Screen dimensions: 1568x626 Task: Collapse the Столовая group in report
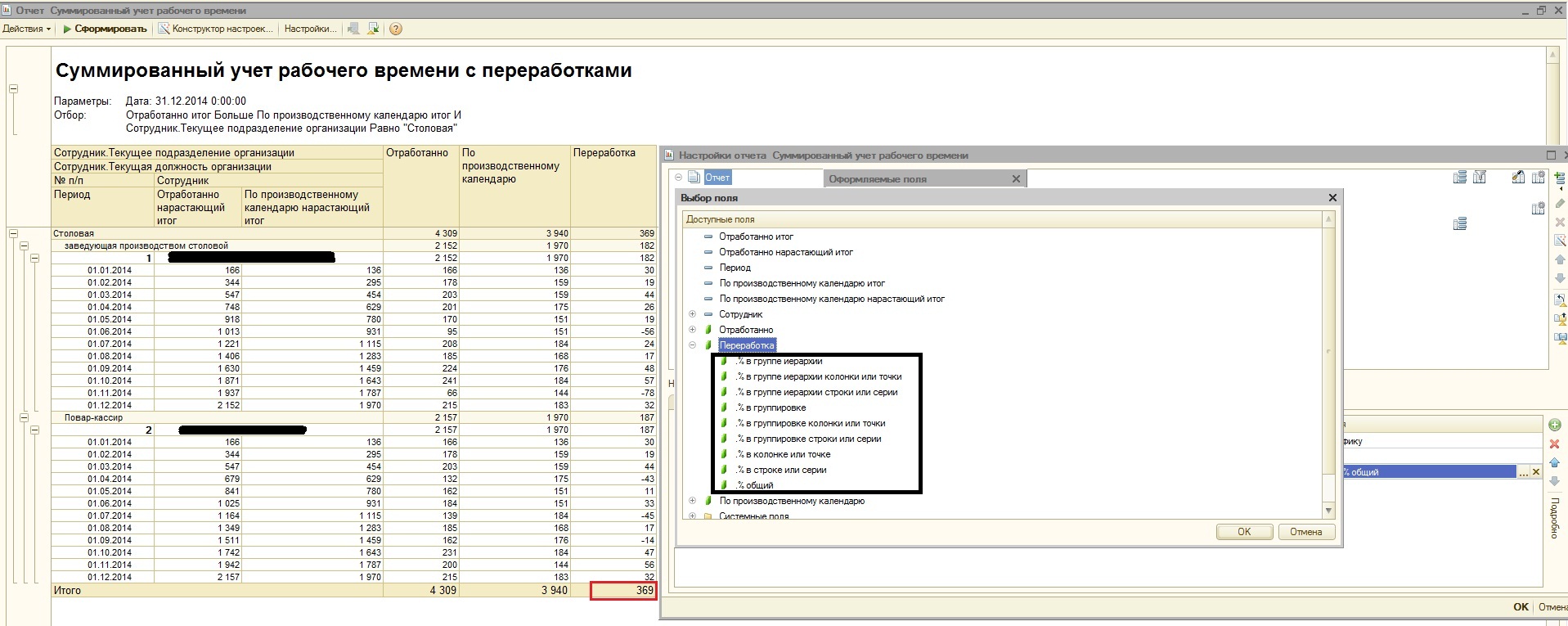point(13,233)
